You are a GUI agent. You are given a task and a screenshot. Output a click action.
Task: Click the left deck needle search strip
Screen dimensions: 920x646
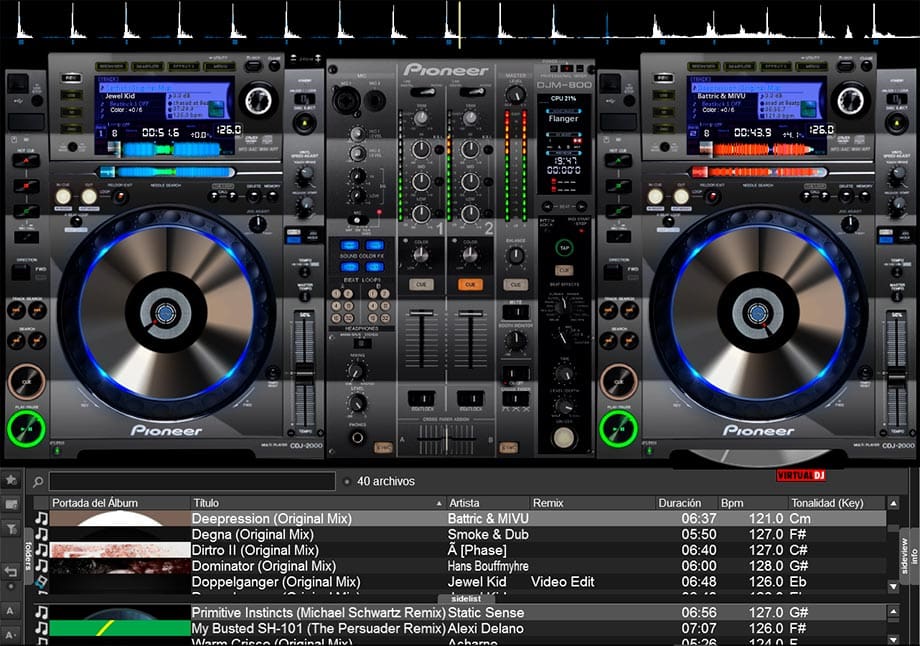[167, 172]
